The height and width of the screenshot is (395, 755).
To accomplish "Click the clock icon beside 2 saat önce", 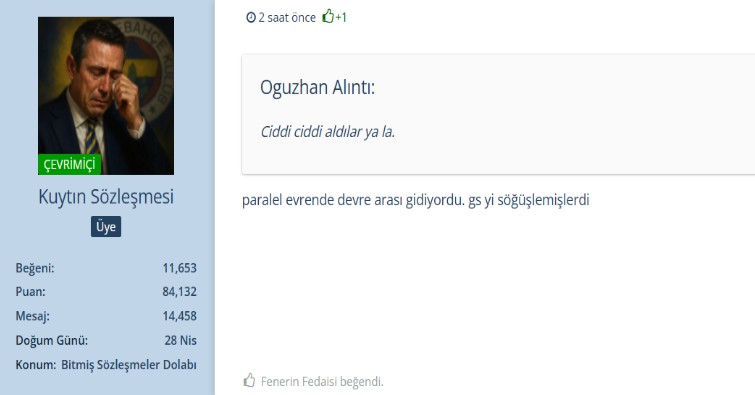I will point(251,18).
